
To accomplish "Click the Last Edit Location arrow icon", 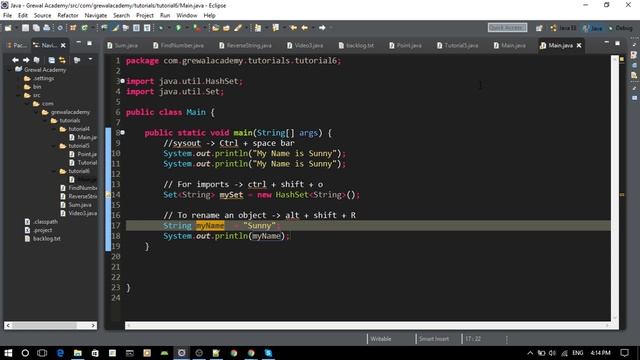I will [293, 28].
